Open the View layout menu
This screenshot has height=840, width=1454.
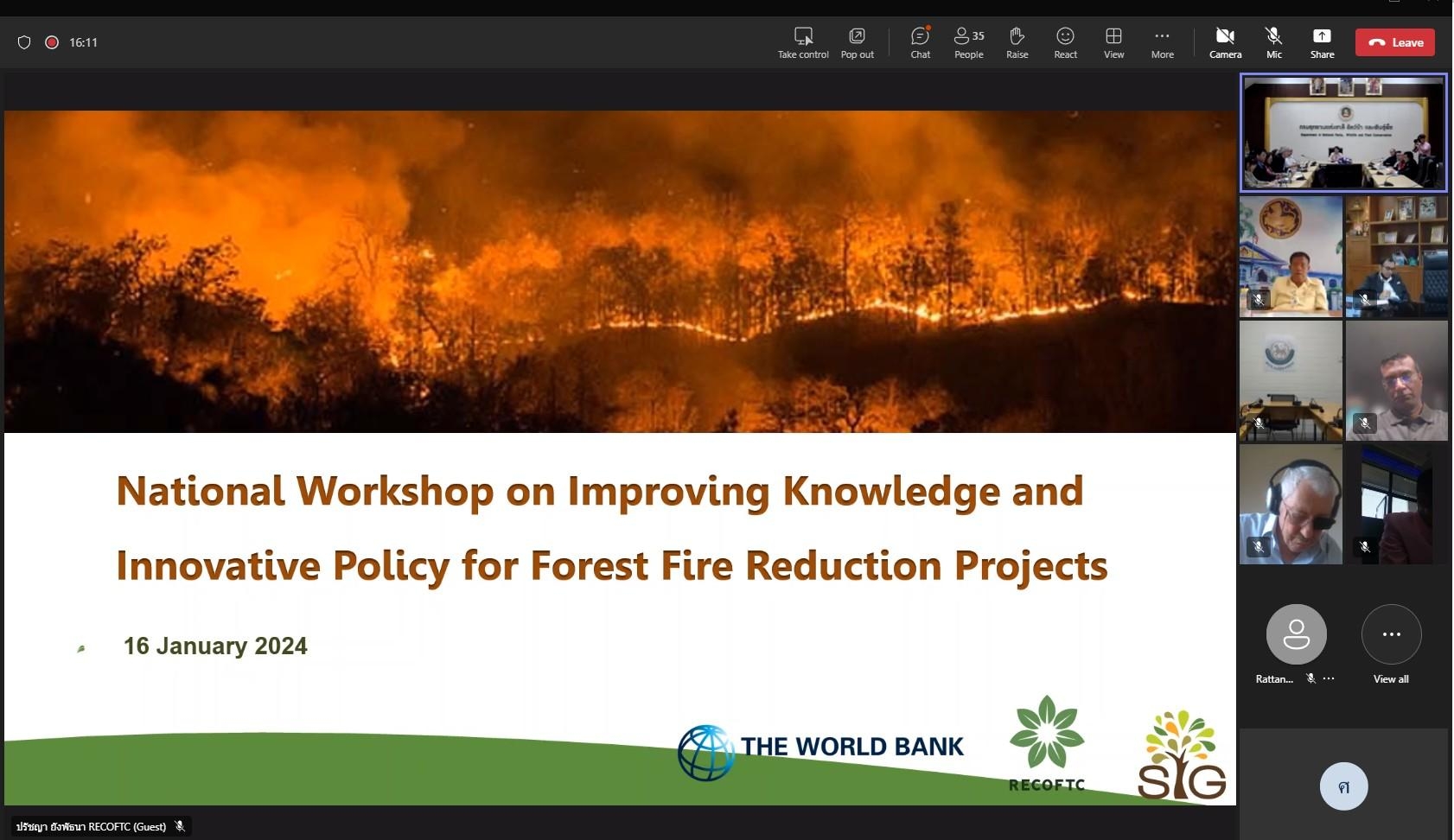click(1113, 36)
